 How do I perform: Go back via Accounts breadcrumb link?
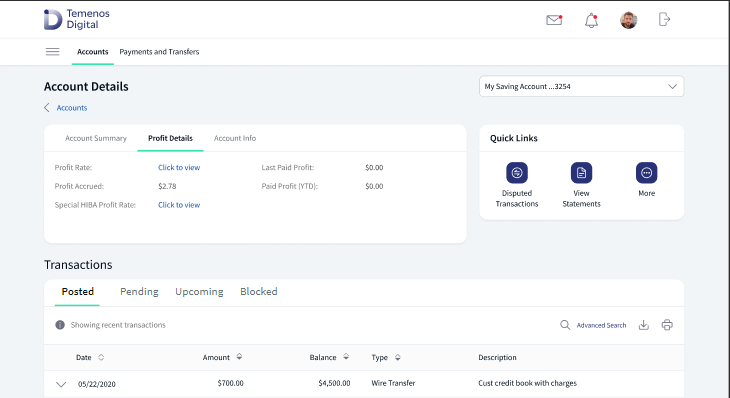pos(72,108)
